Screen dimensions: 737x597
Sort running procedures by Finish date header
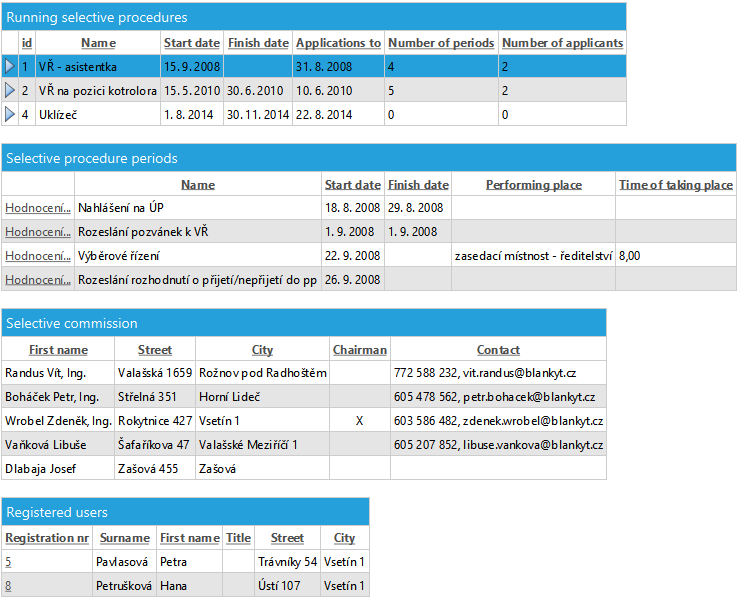pyautogui.click(x=258, y=43)
